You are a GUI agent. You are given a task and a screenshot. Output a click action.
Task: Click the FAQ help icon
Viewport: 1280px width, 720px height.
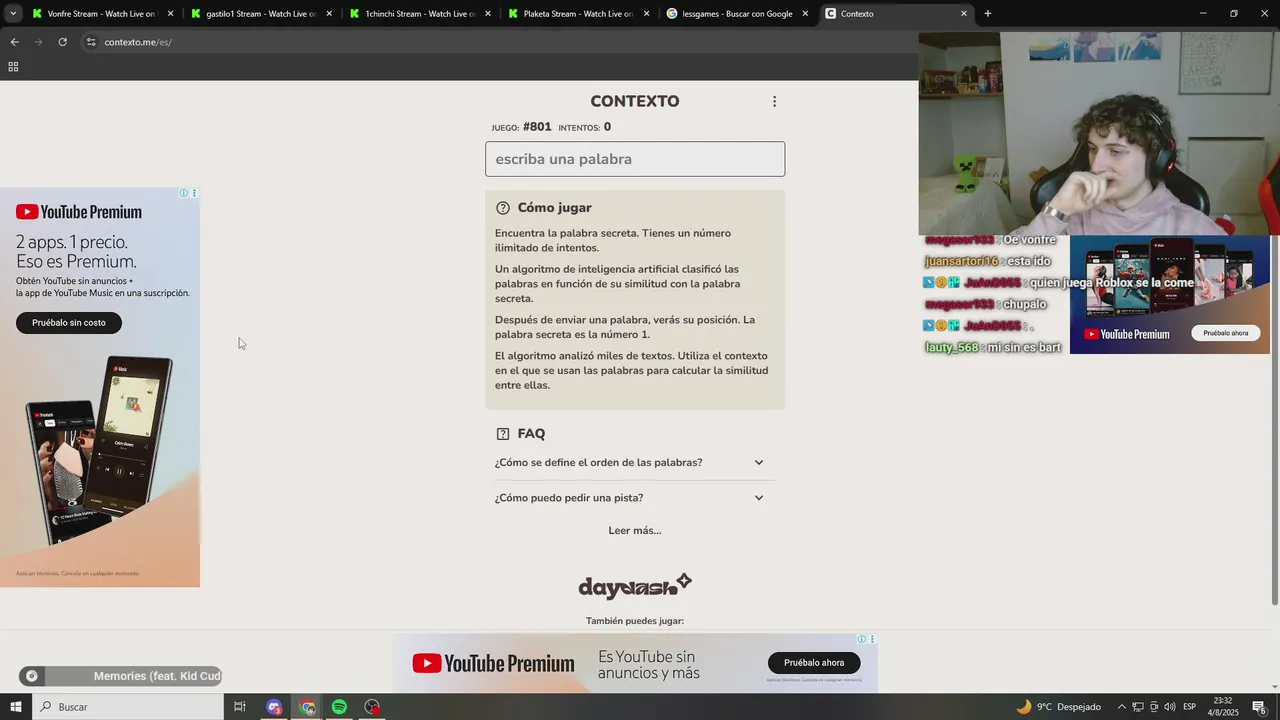click(503, 434)
